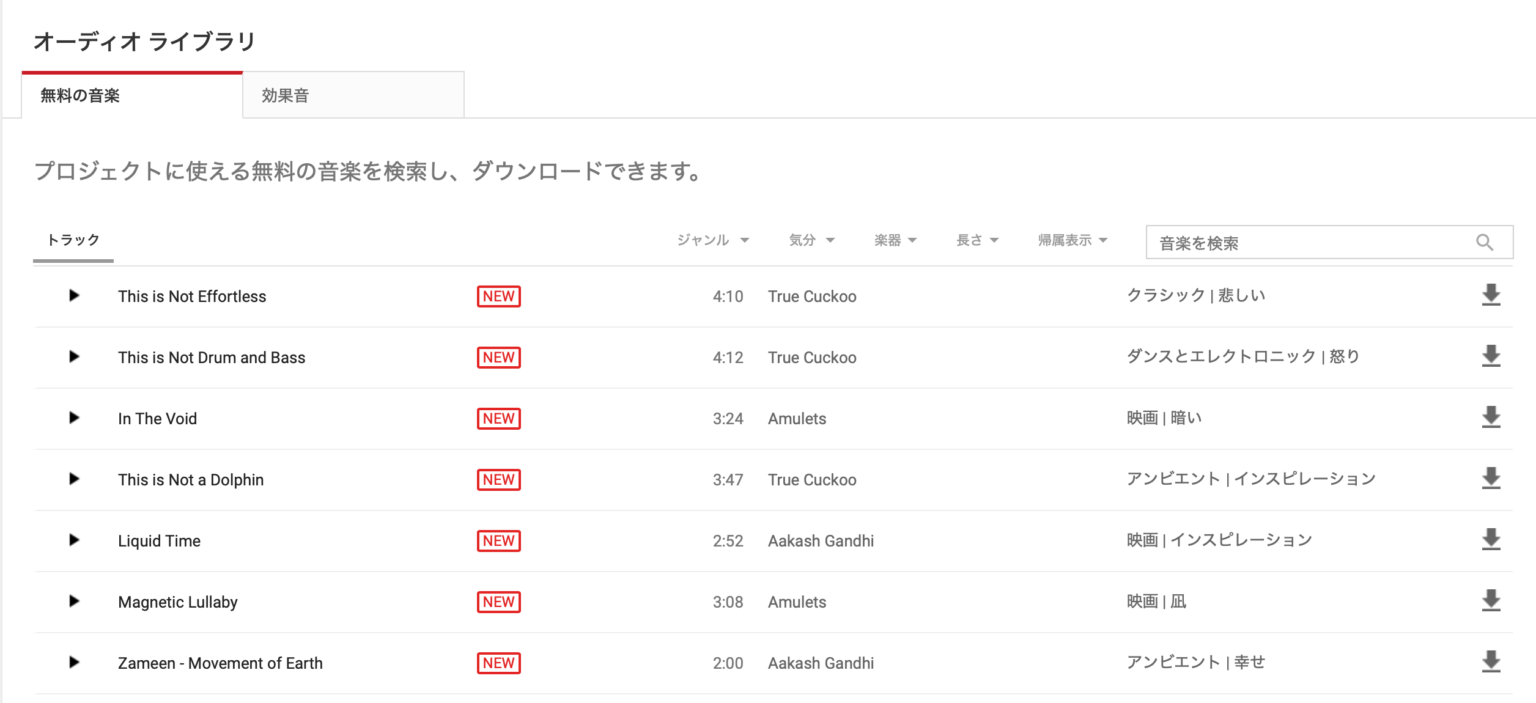The image size is (1536, 703).
Task: Open the 帰属表示 attribution filter dropdown
Action: click(x=1072, y=240)
